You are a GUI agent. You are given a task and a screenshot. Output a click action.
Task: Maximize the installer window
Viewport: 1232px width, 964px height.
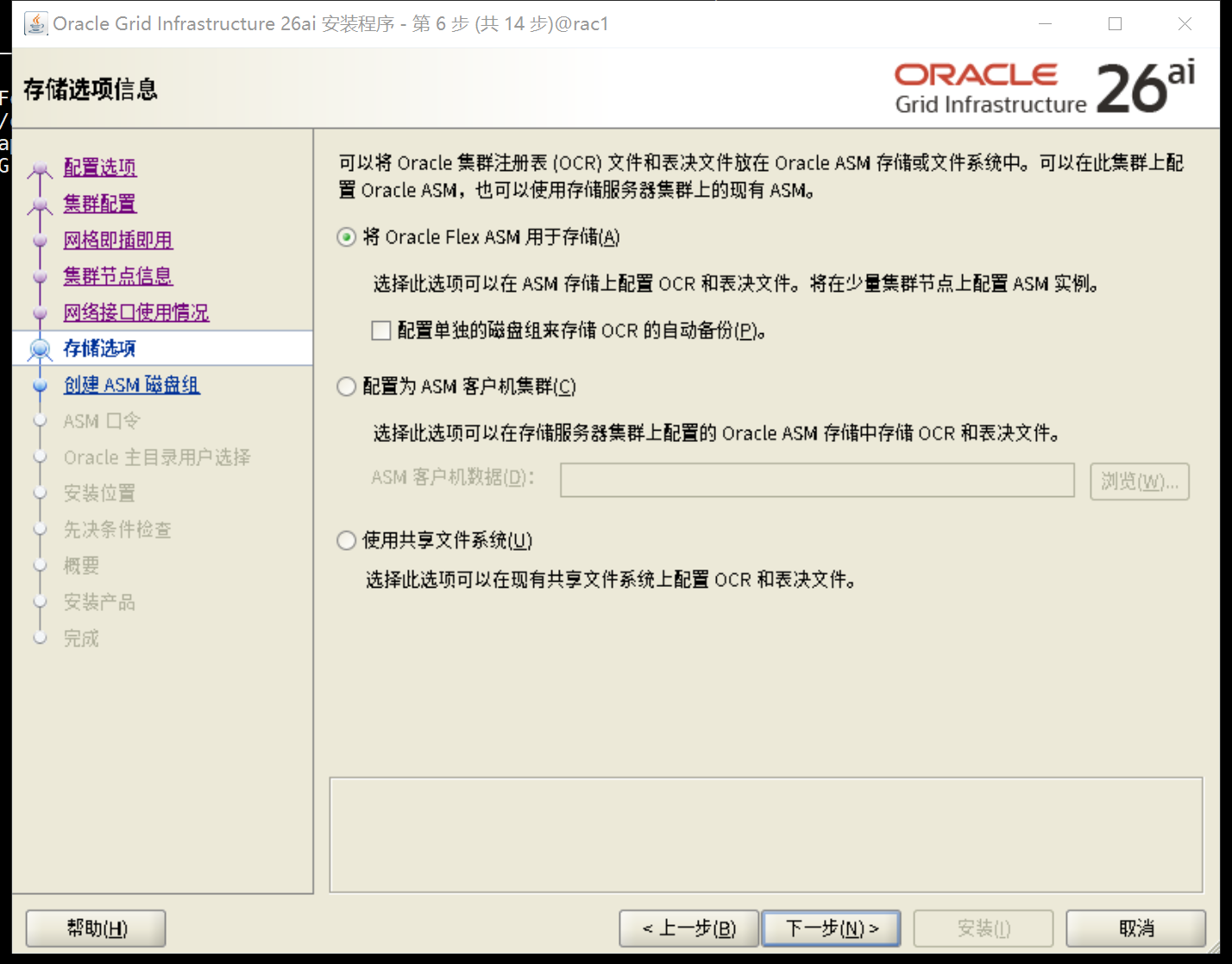(1115, 24)
